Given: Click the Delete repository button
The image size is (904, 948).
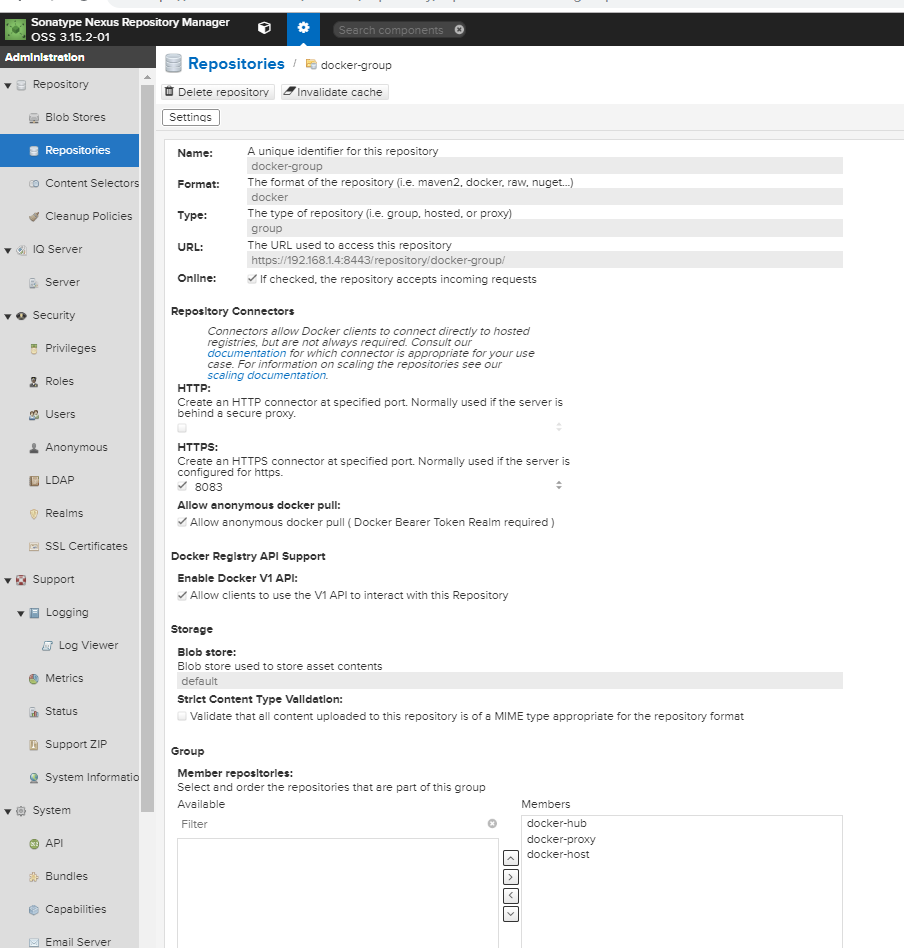Looking at the screenshot, I should [218, 92].
